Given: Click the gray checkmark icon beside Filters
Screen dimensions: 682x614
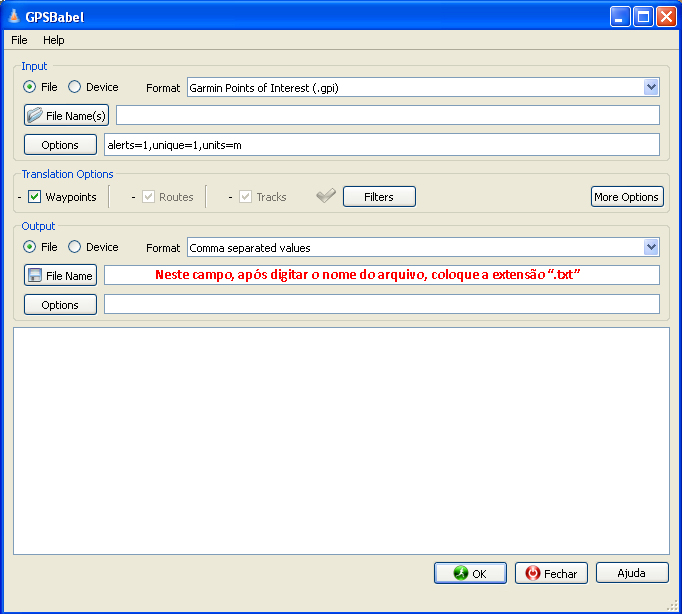Looking at the screenshot, I should tap(326, 196).
